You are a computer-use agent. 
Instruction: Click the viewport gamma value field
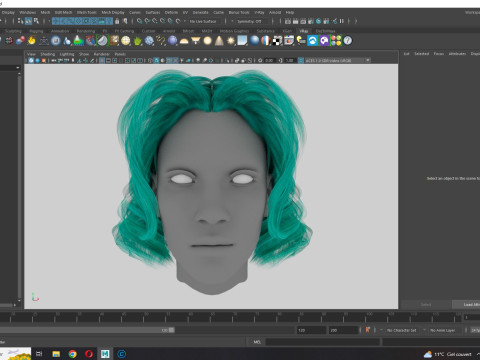pyautogui.click(x=290, y=60)
